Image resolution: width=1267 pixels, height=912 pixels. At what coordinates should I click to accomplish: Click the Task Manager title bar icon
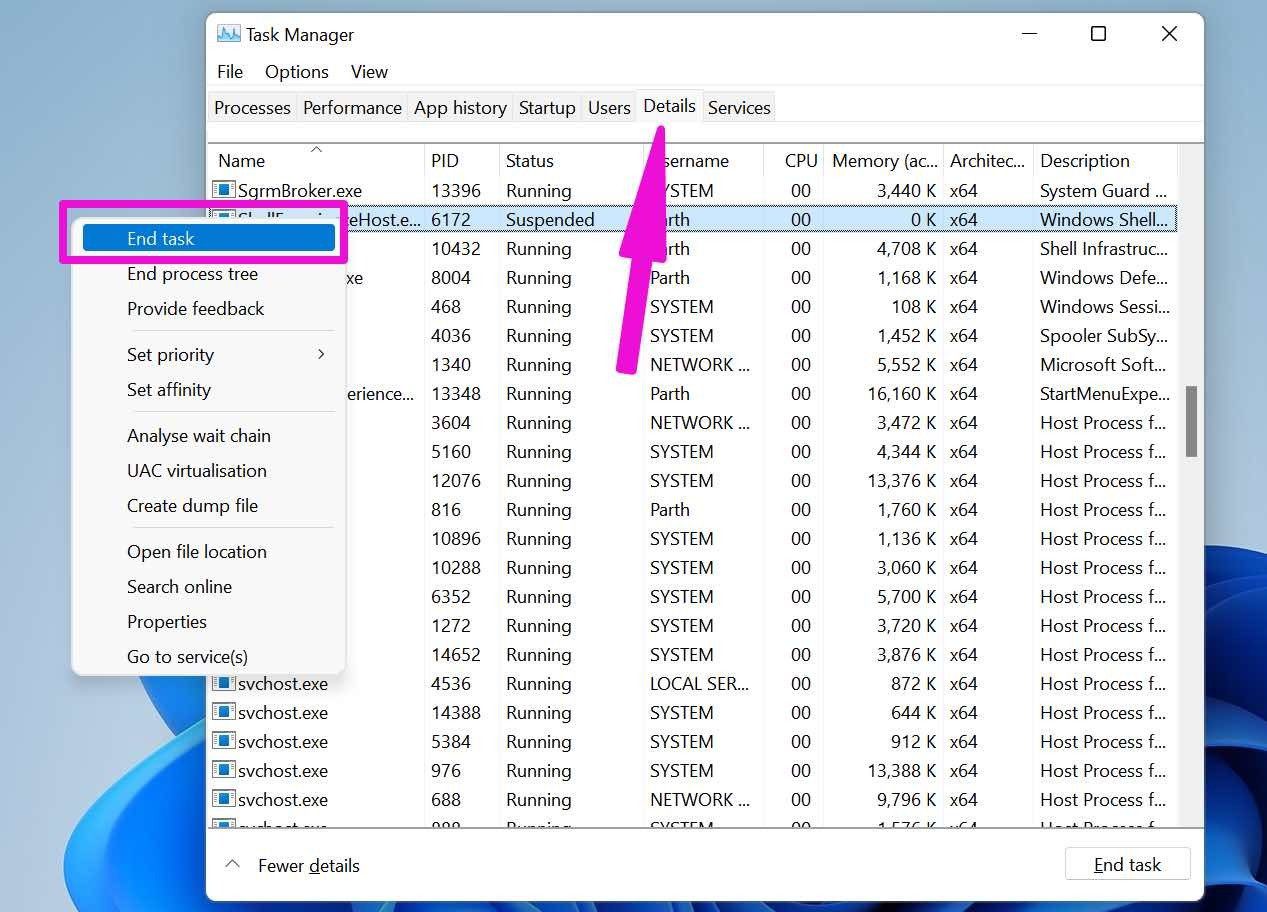tap(229, 34)
